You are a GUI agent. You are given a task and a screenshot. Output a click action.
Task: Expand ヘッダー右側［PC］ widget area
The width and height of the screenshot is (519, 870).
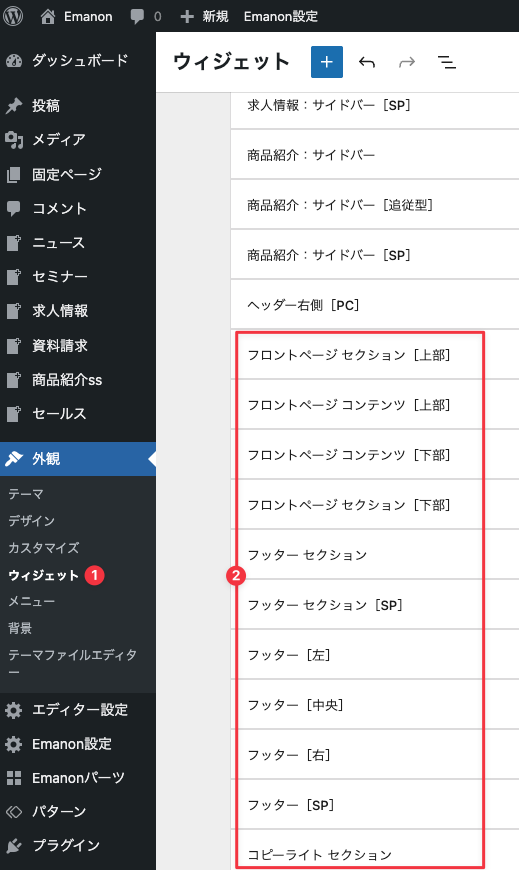tap(375, 305)
